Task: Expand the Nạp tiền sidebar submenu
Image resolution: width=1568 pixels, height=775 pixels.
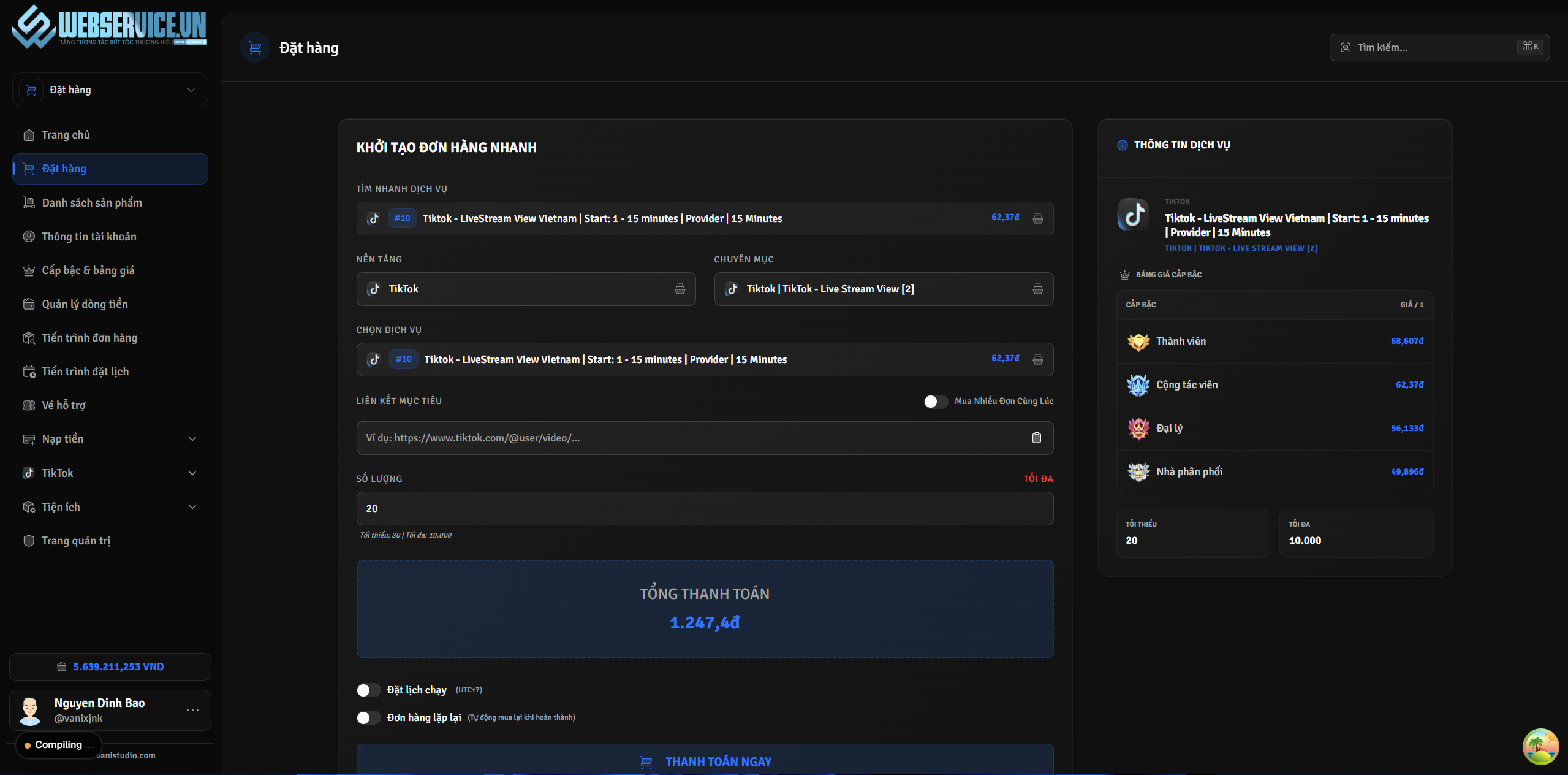Action: [110, 439]
